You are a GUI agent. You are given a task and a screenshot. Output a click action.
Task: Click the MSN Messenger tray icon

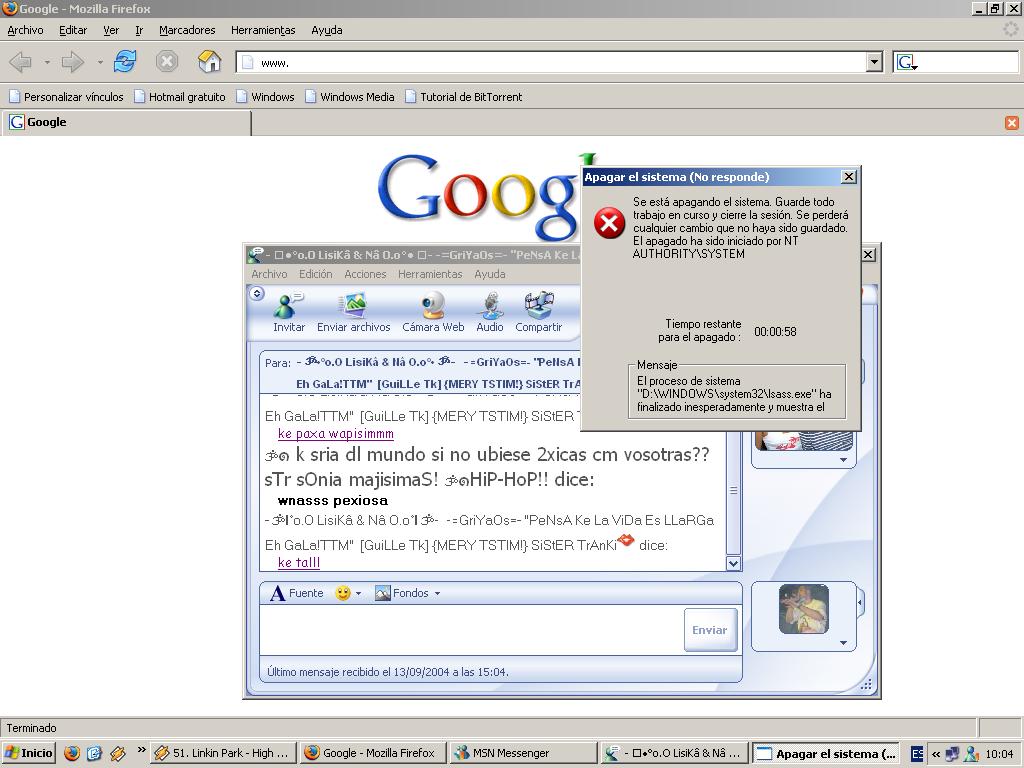[972, 754]
